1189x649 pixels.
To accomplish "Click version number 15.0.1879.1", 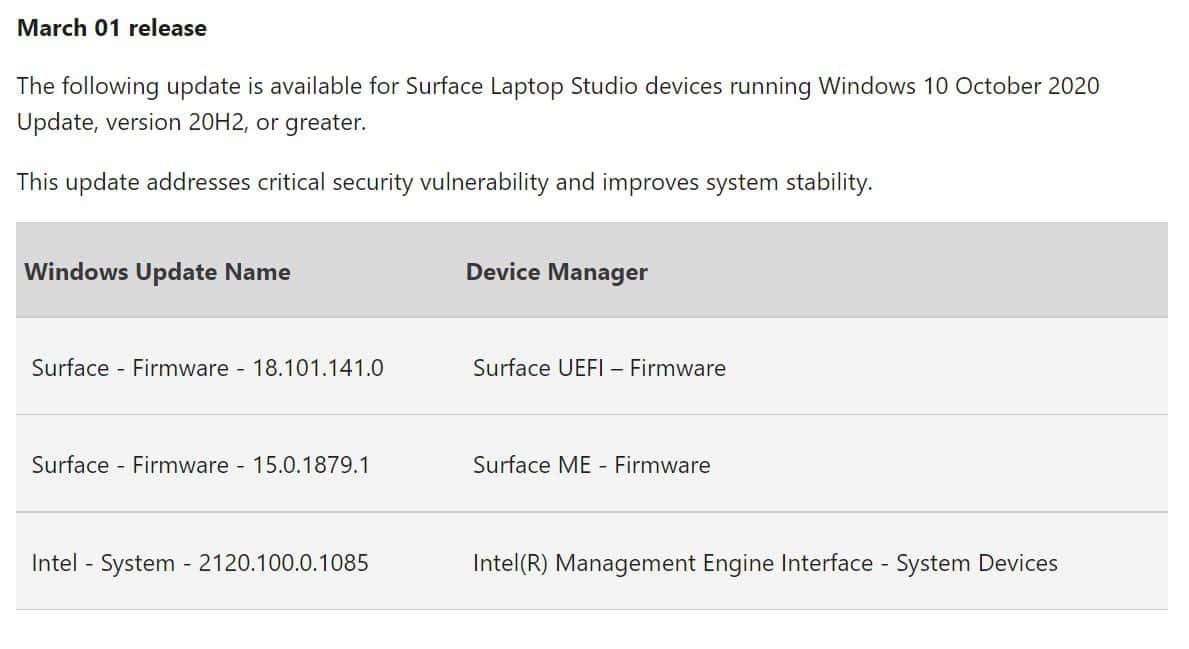I will point(311,465).
